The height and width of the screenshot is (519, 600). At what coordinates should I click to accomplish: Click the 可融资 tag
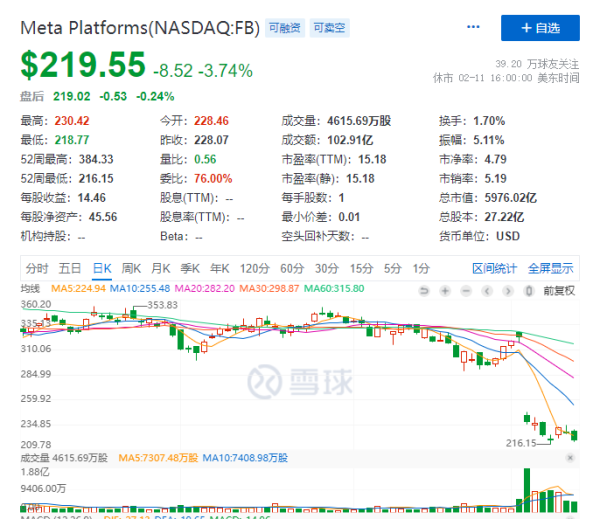tap(285, 29)
